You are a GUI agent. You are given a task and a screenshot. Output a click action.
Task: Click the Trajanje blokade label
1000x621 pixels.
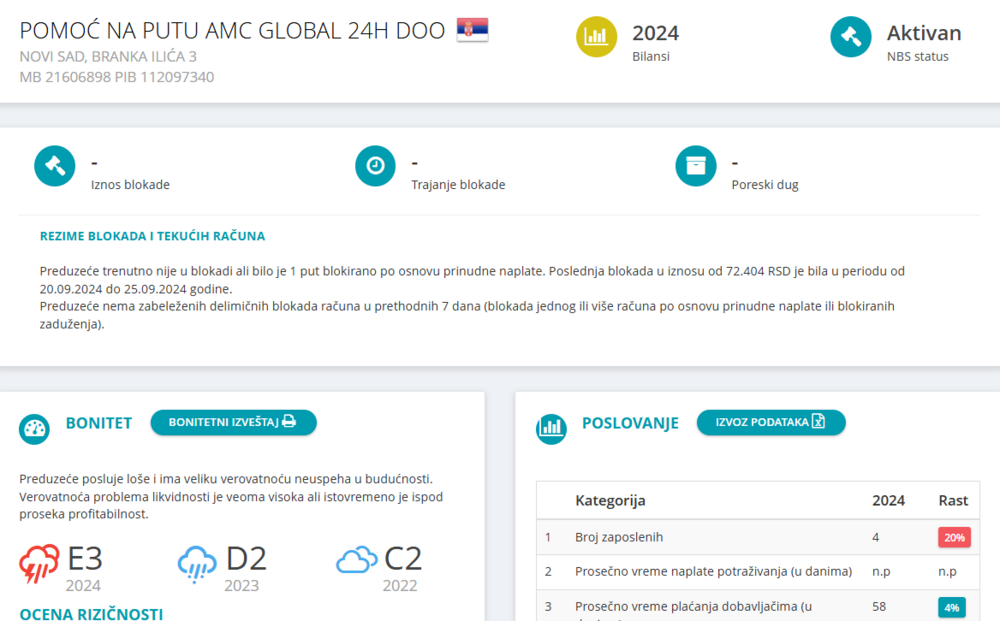[x=458, y=185]
